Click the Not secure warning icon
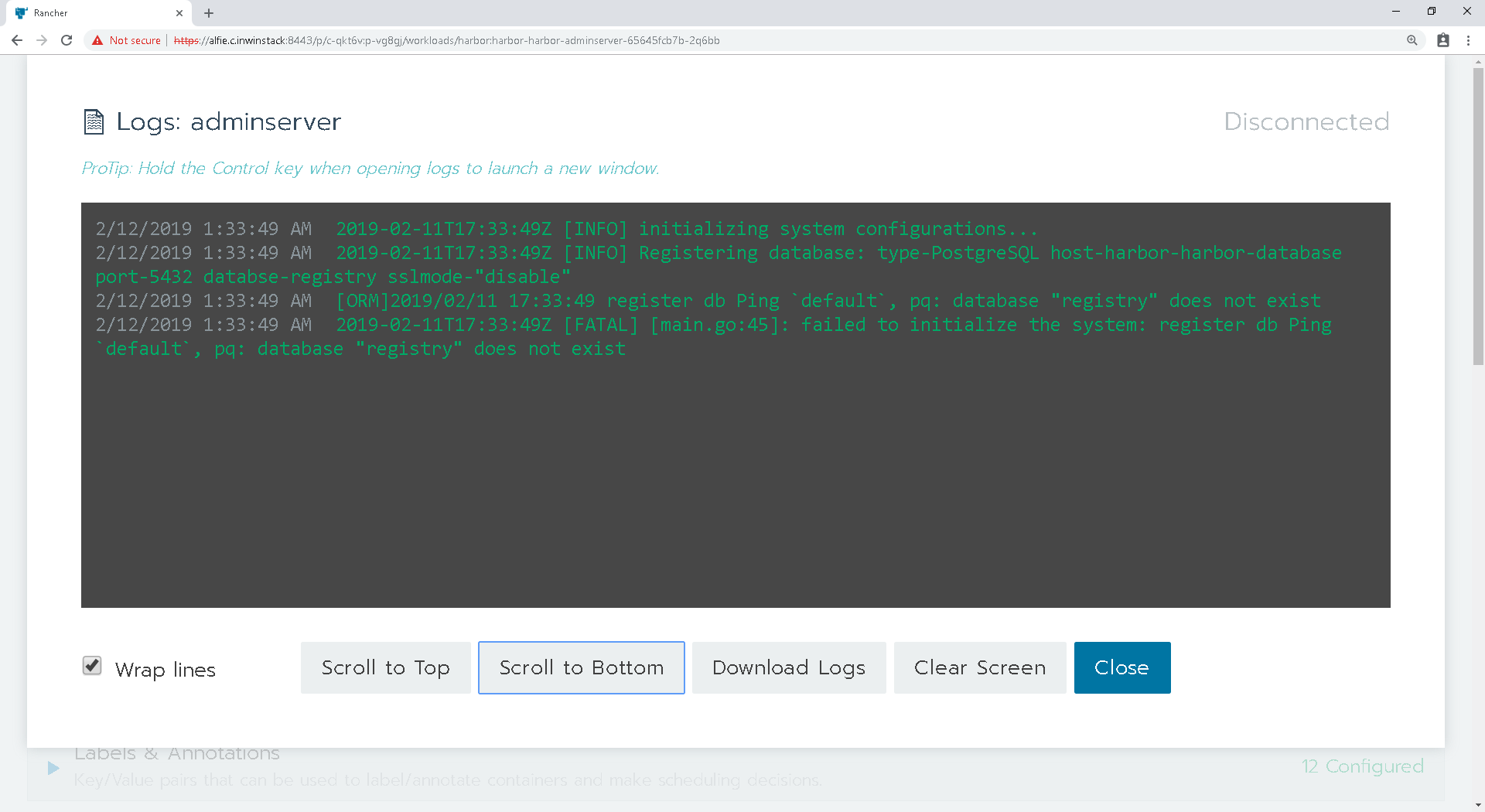The width and height of the screenshot is (1485, 812). pos(97,40)
